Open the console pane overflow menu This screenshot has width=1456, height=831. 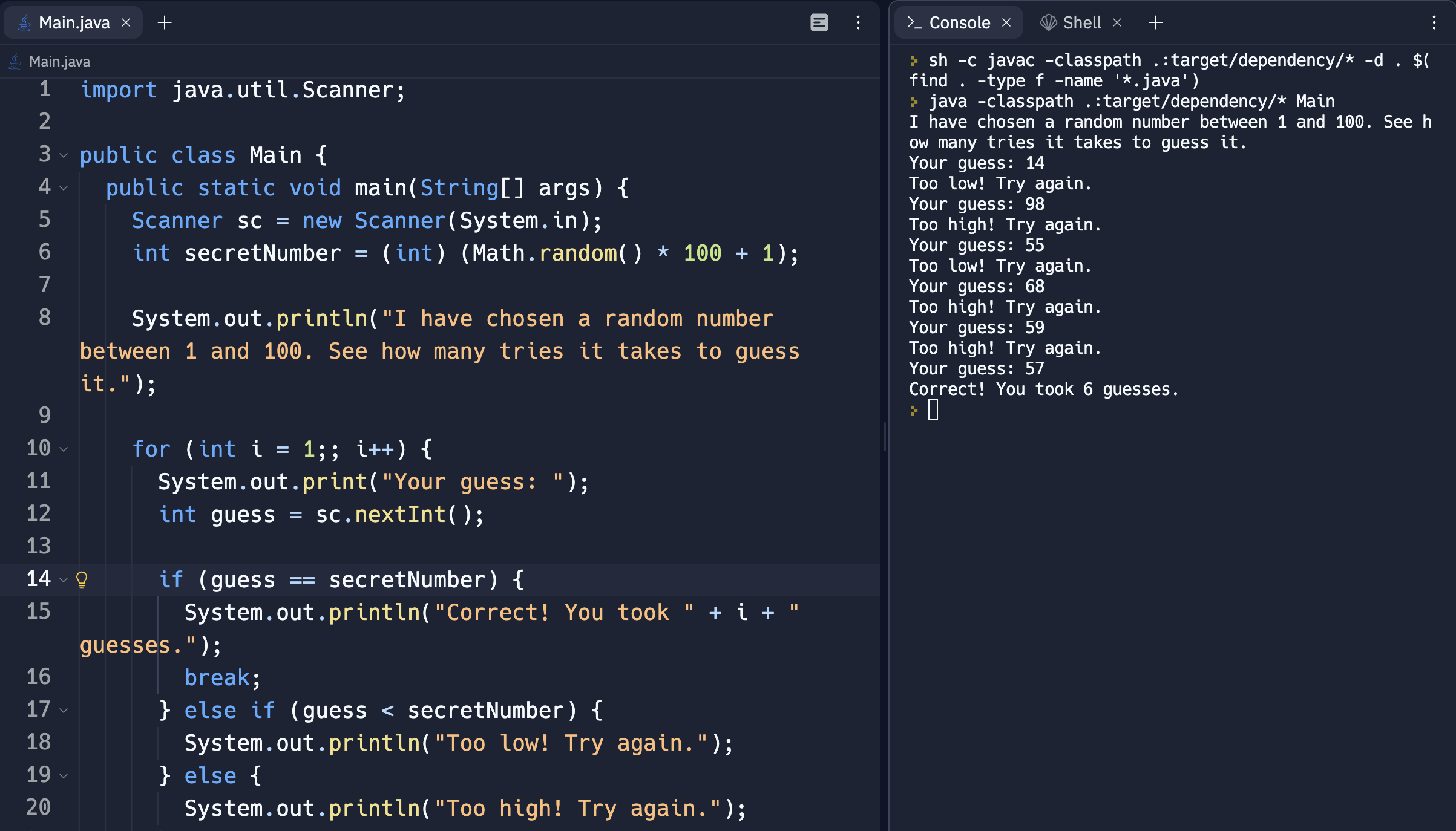(1434, 24)
